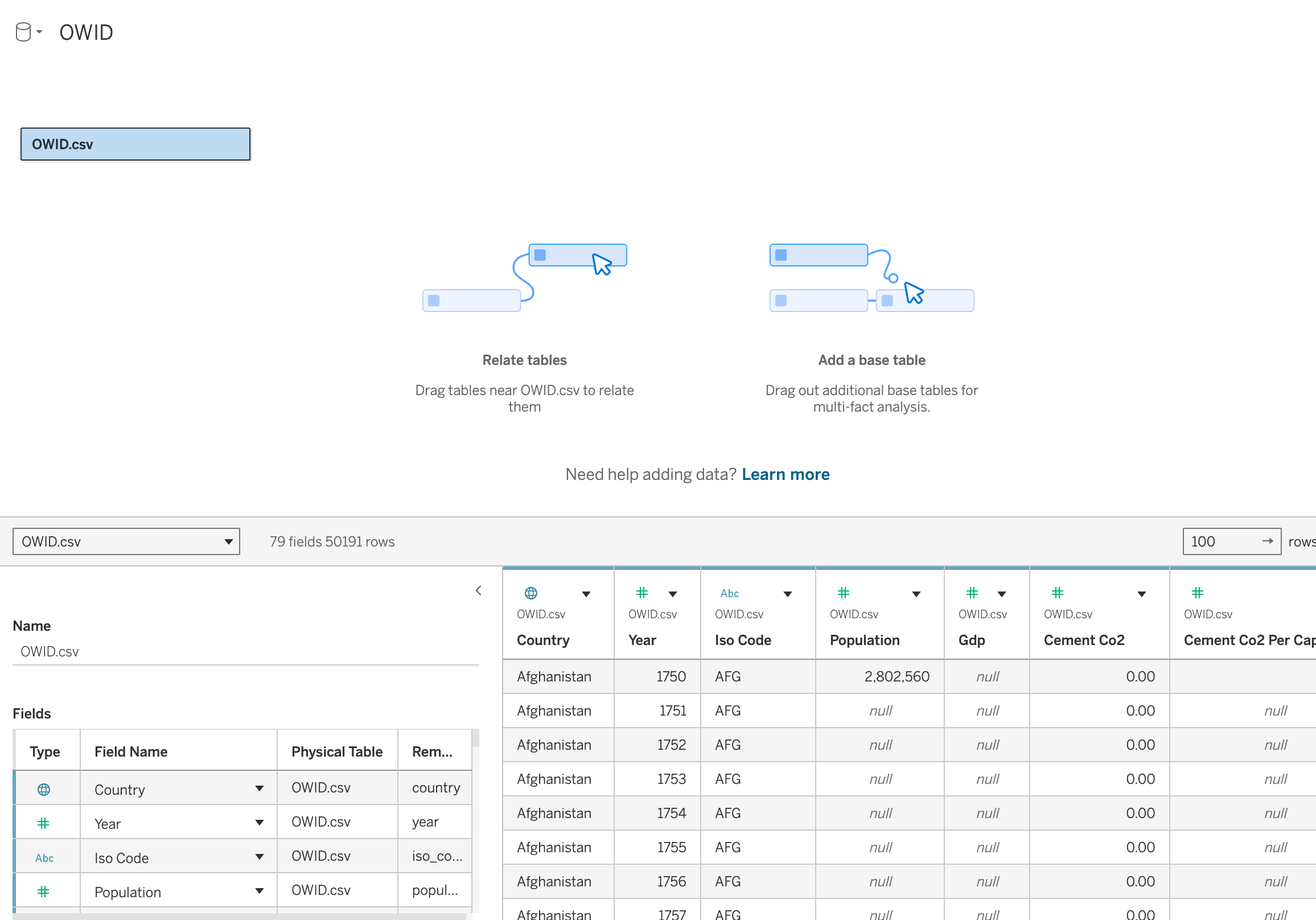This screenshot has width=1316, height=920.
Task: Click the number type icon above Gdp column
Action: pyautogui.click(x=972, y=593)
